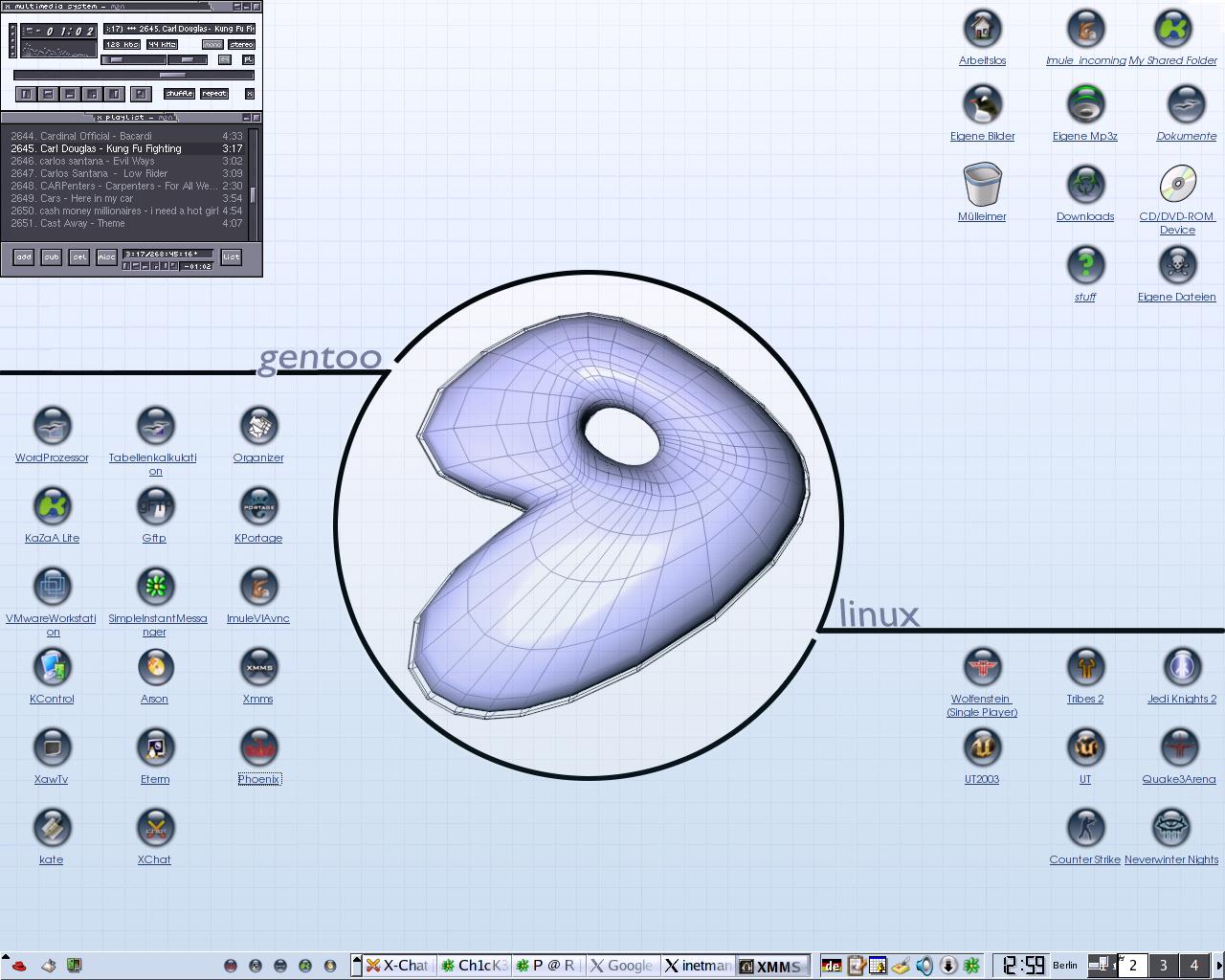
Task: Switch to virtual desktop 3
Action: 1164,966
